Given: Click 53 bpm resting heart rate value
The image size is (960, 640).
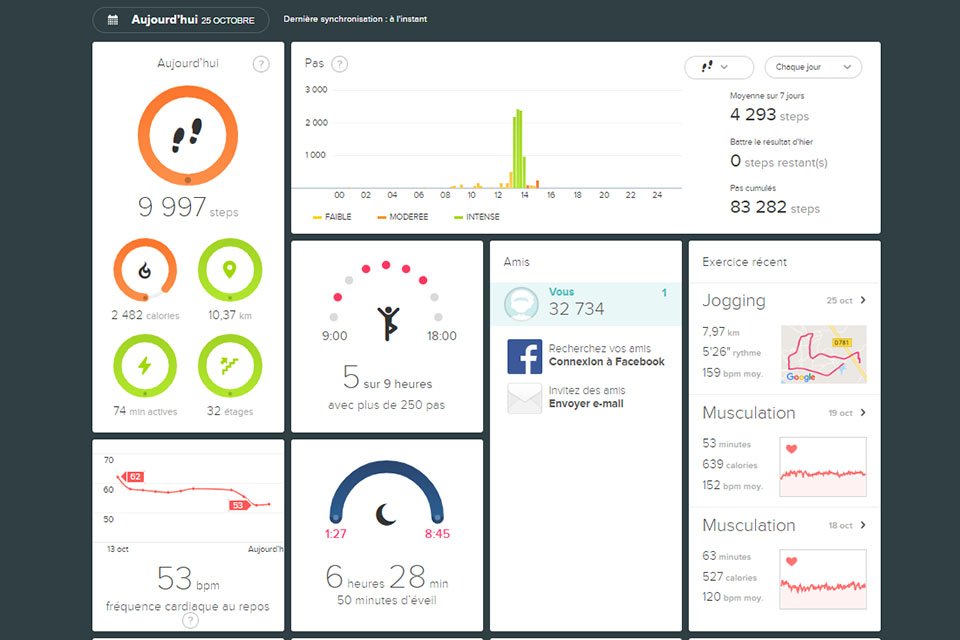Looking at the screenshot, I should coord(188,579).
